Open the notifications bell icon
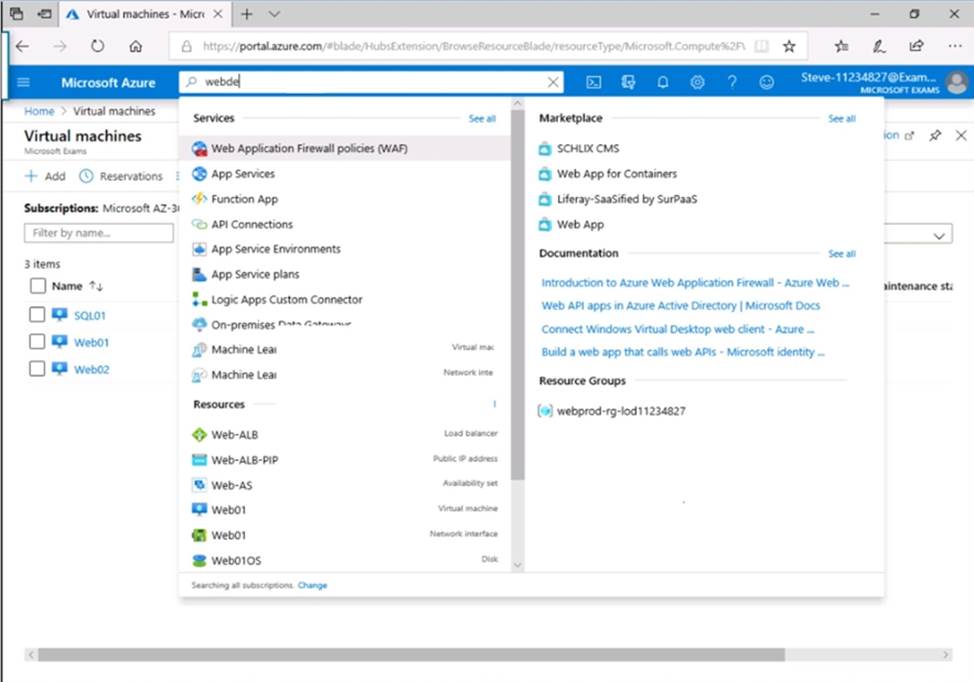974x682 pixels. [x=662, y=83]
